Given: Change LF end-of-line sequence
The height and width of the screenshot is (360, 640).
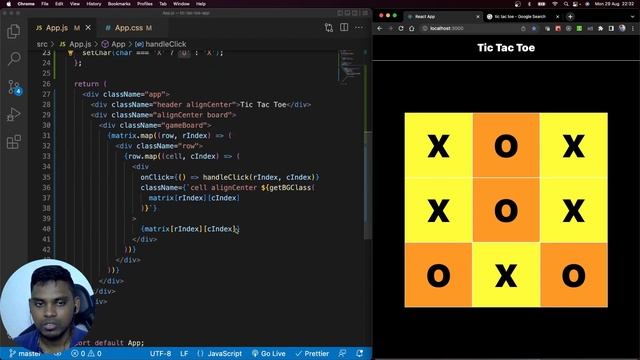Looking at the screenshot, I should pos(184,353).
